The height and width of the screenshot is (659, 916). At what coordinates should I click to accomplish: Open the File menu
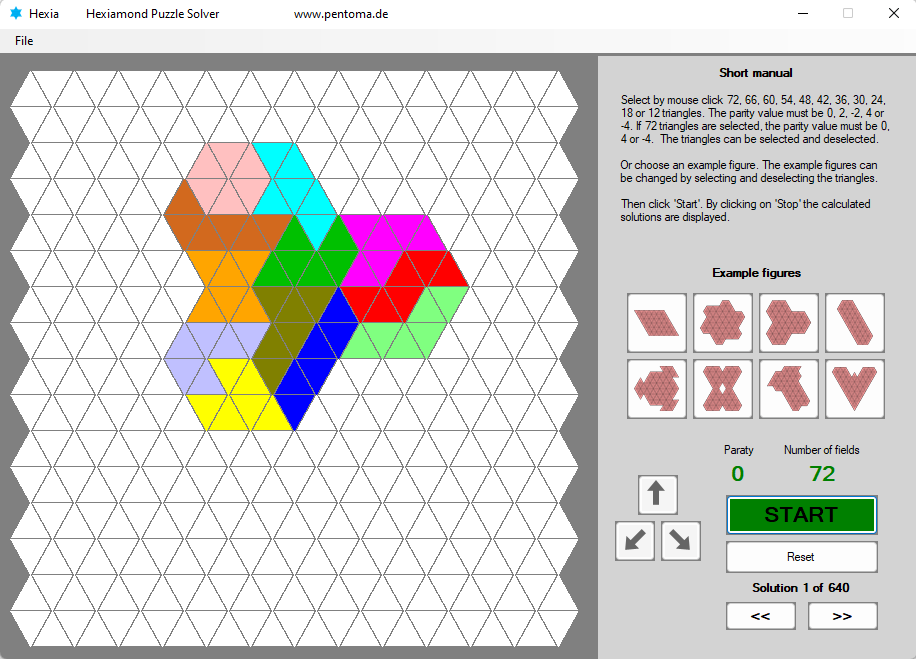[24, 41]
